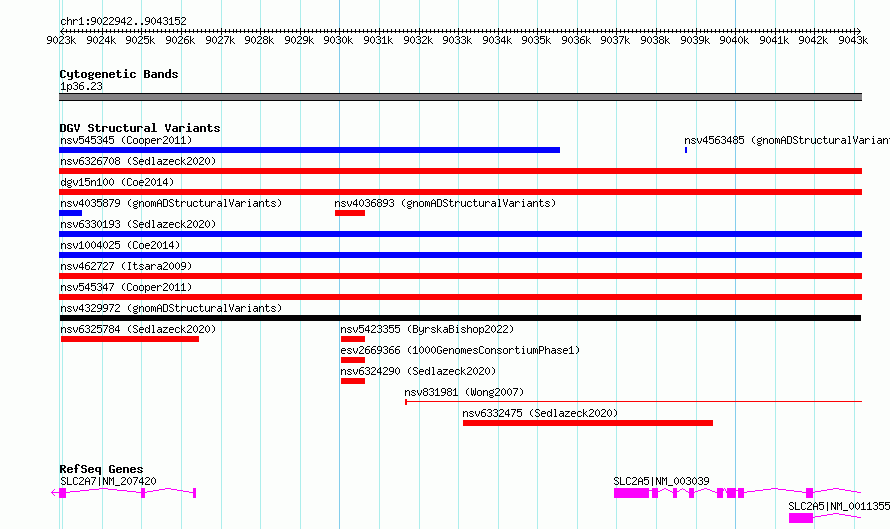Click the SLC2A5|NM_003039 gene label
Viewport: 890px width, 529px height.
[661, 481]
